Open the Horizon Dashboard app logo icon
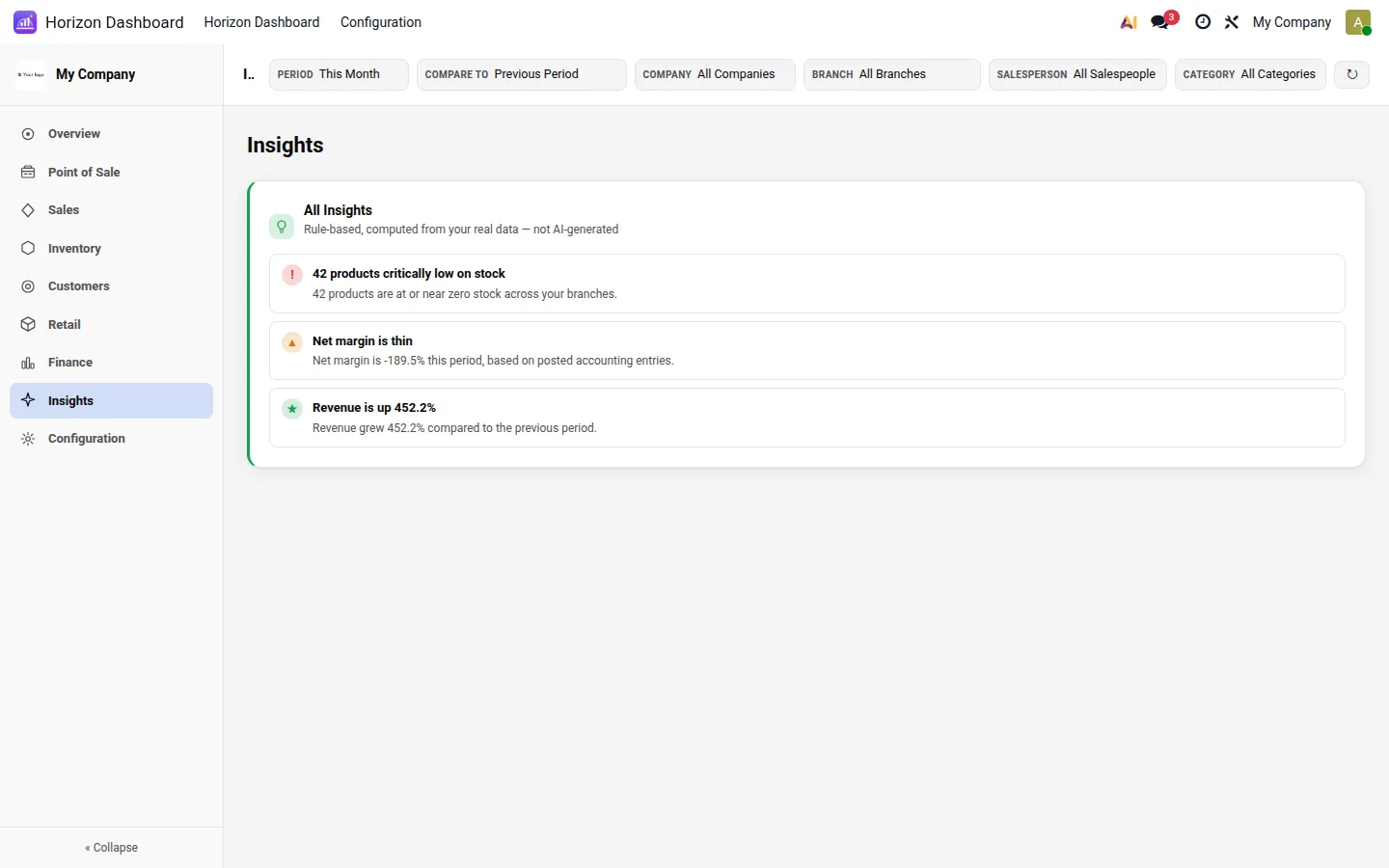 pyautogui.click(x=25, y=22)
